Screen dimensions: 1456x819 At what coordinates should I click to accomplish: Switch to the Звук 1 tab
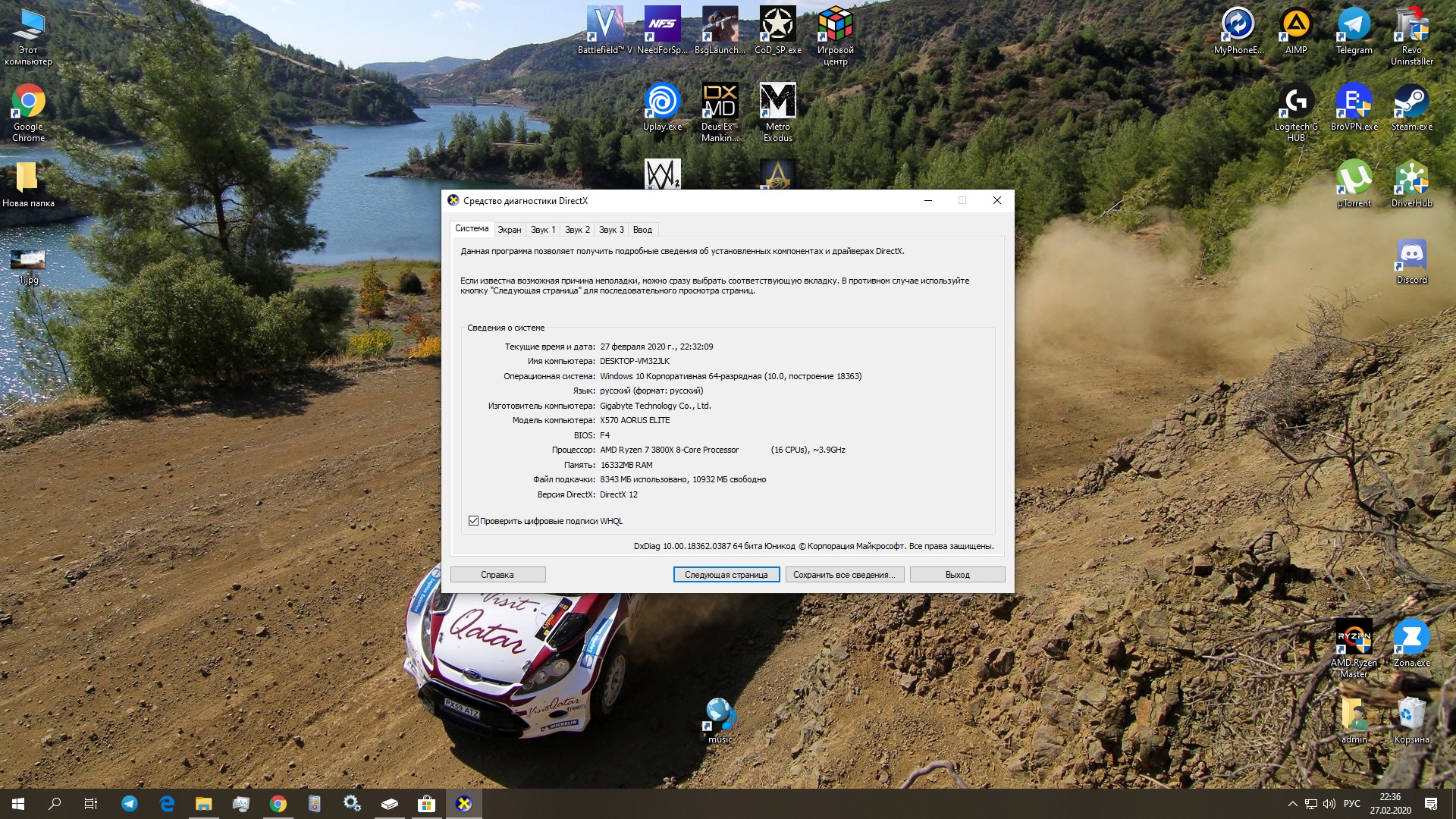pyautogui.click(x=543, y=230)
